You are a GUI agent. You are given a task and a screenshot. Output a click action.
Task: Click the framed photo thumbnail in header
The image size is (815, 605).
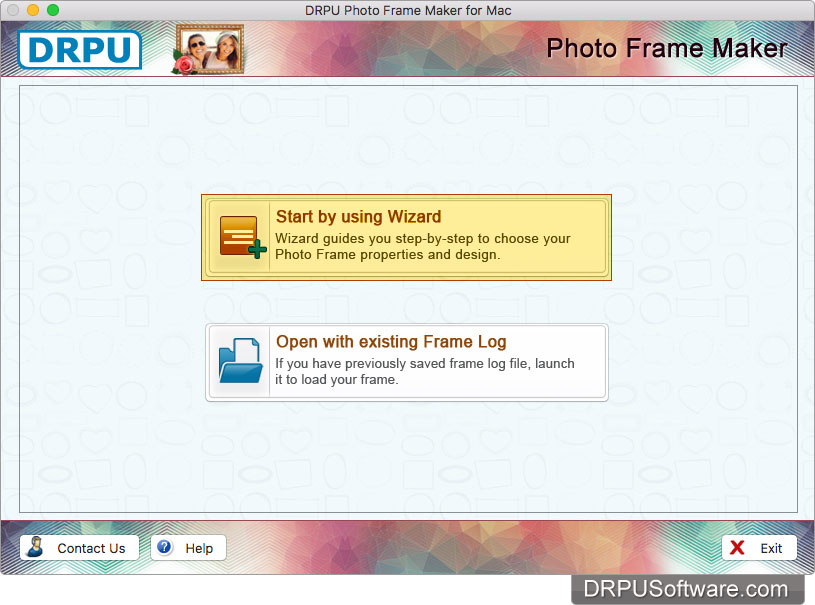(x=209, y=49)
